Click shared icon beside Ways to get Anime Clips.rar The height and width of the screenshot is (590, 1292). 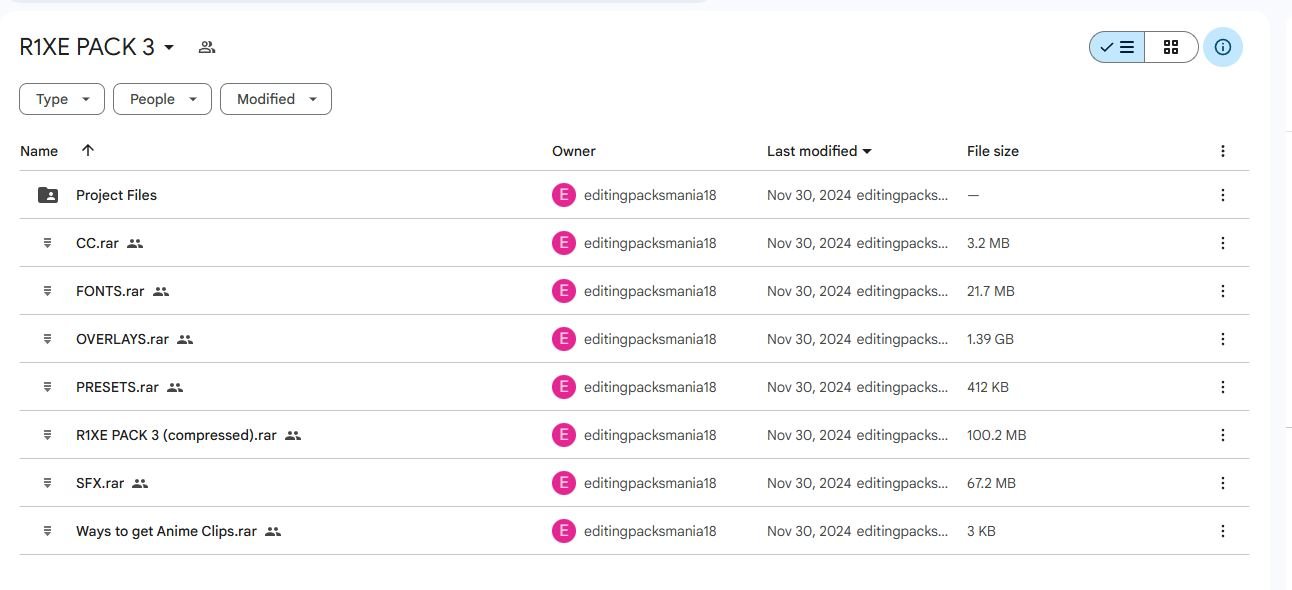[273, 531]
